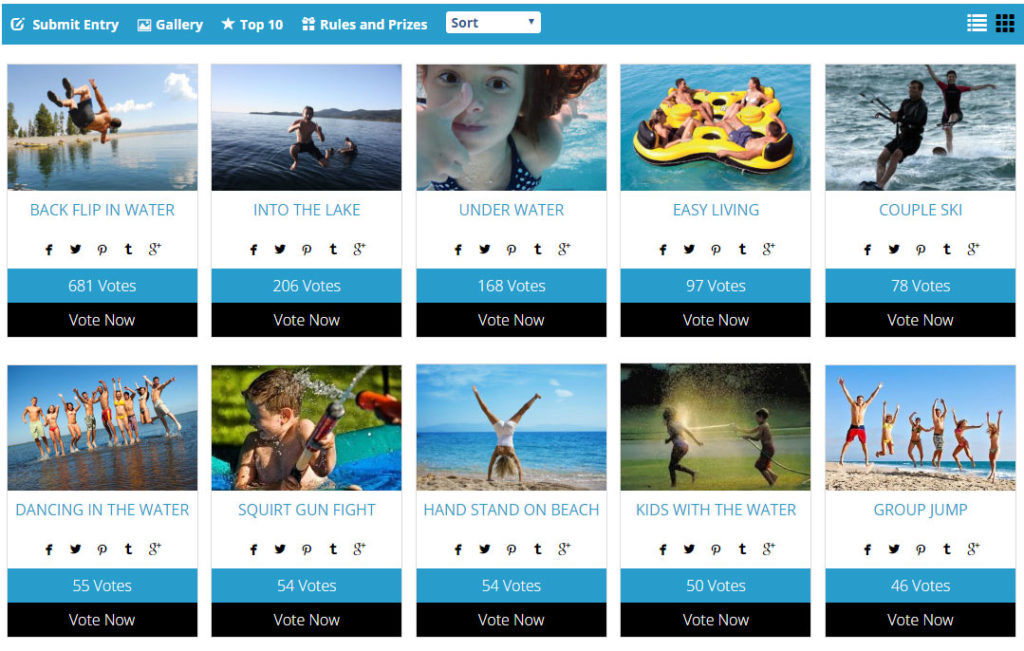Tweet the Squirt Gun Fight entry
1024x651 pixels.
click(280, 549)
